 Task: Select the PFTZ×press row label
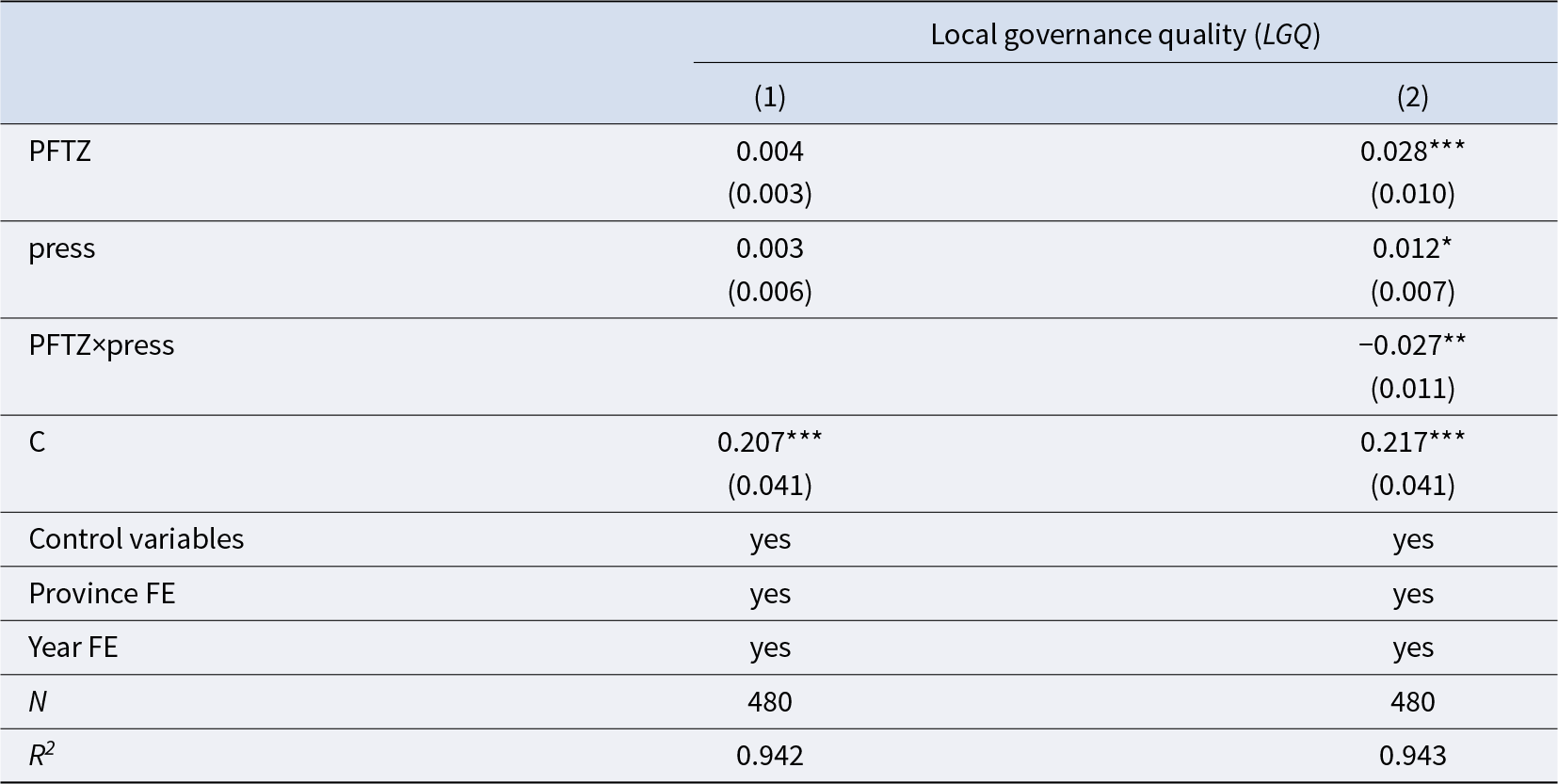point(102,345)
